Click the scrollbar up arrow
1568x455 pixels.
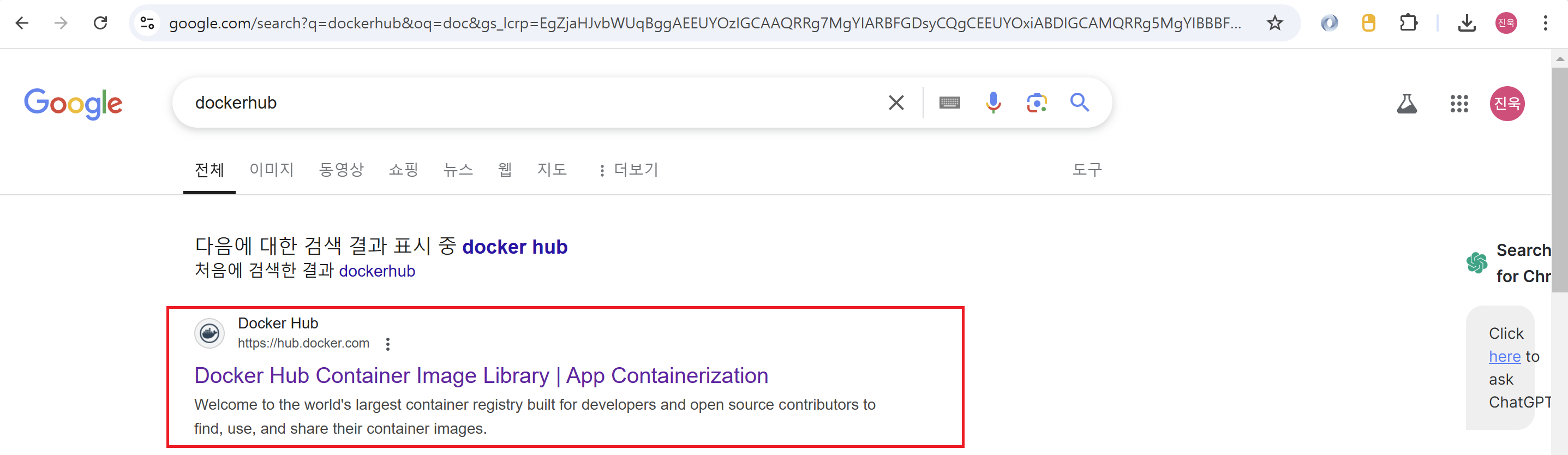pos(1559,58)
